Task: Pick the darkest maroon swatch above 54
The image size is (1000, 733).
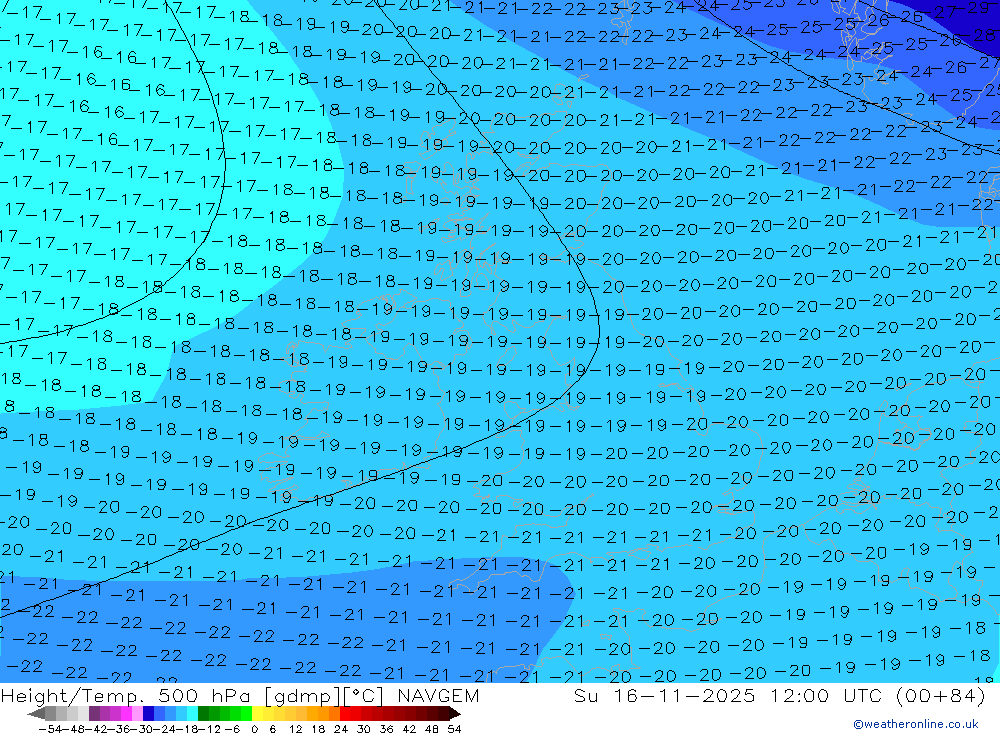Action: pos(443,713)
